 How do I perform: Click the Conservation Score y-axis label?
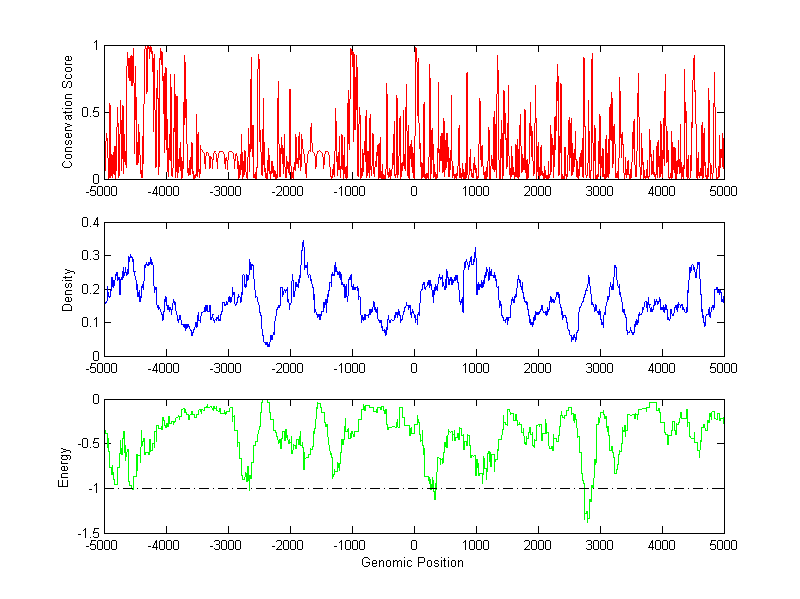click(x=68, y=112)
